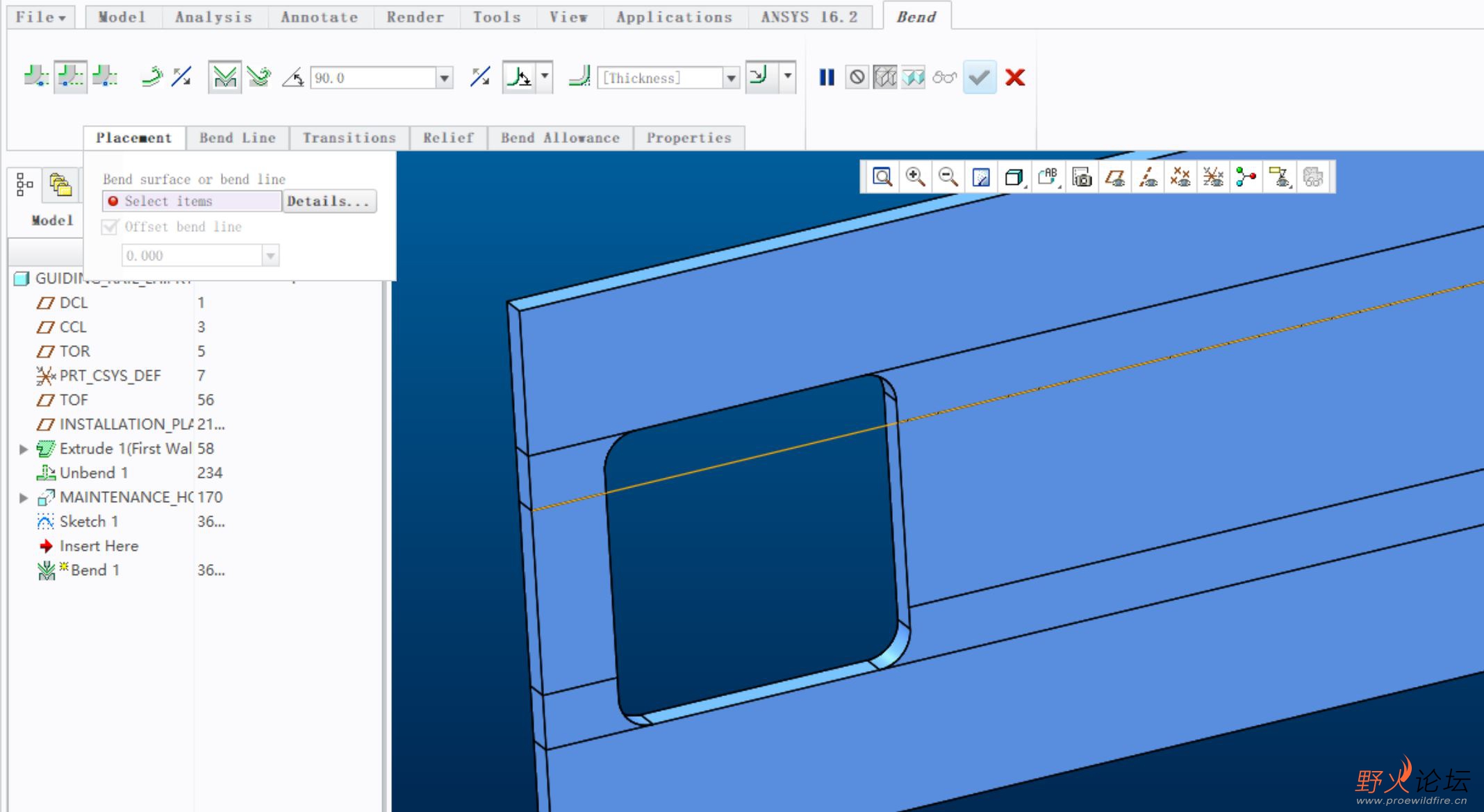Toggle the Offset bend line checkbox

[x=110, y=227]
